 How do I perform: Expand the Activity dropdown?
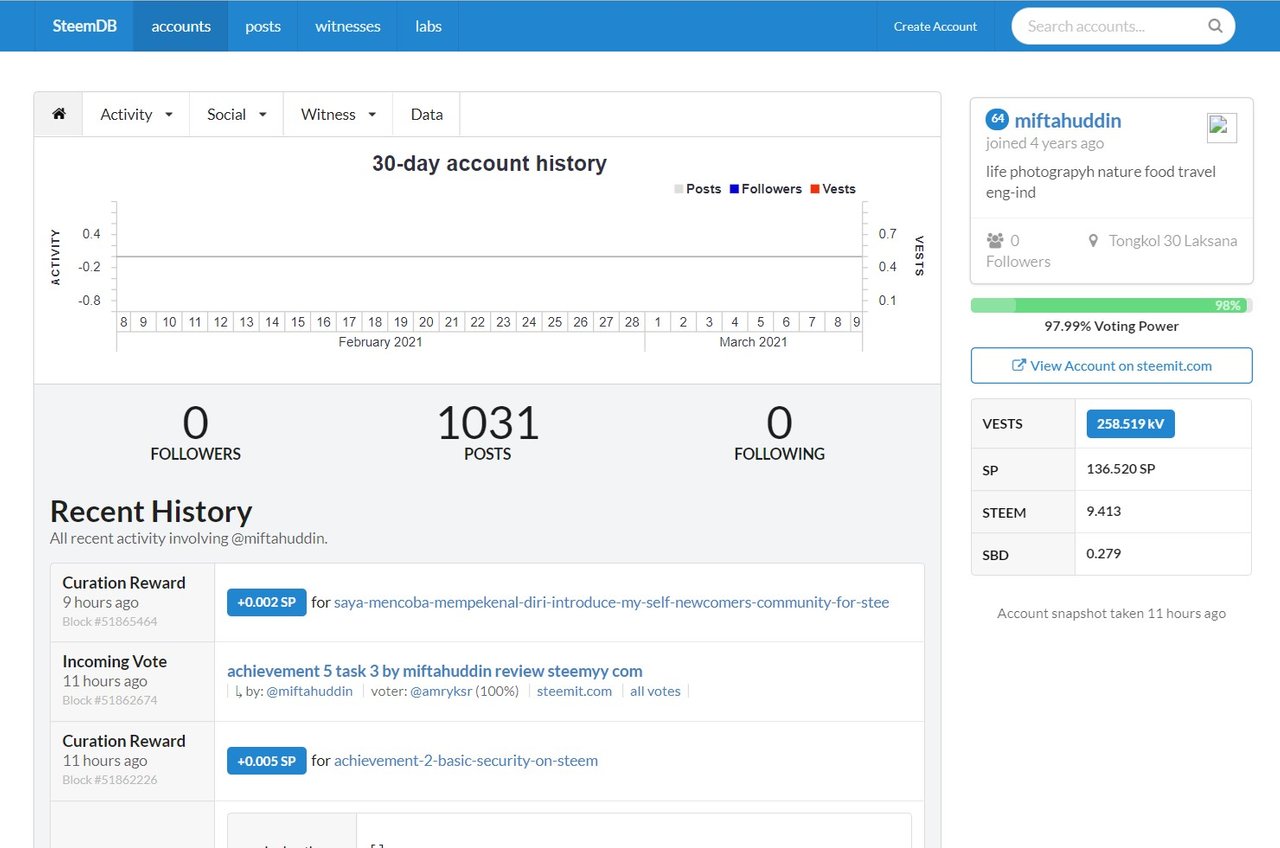click(x=136, y=114)
